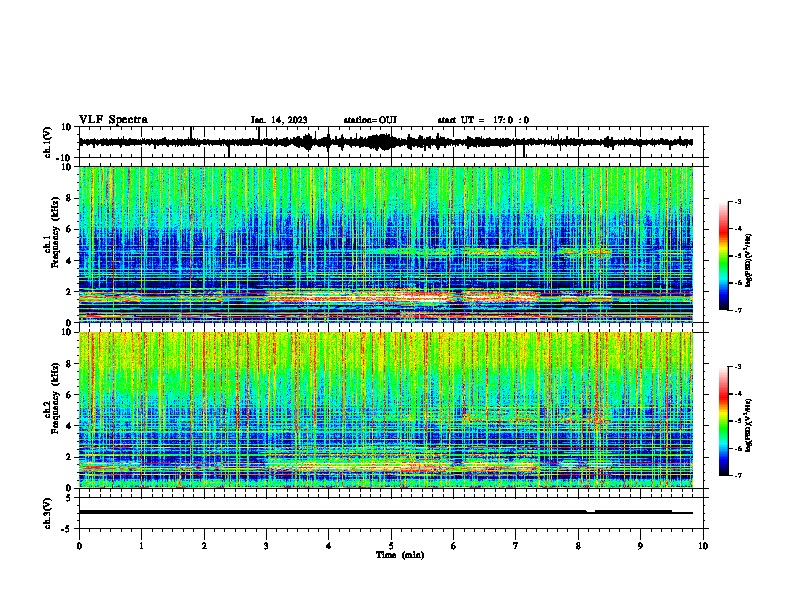
Task: Click the "8" kHz tick on ch.1 spectrogram axis
Action: click(70, 198)
